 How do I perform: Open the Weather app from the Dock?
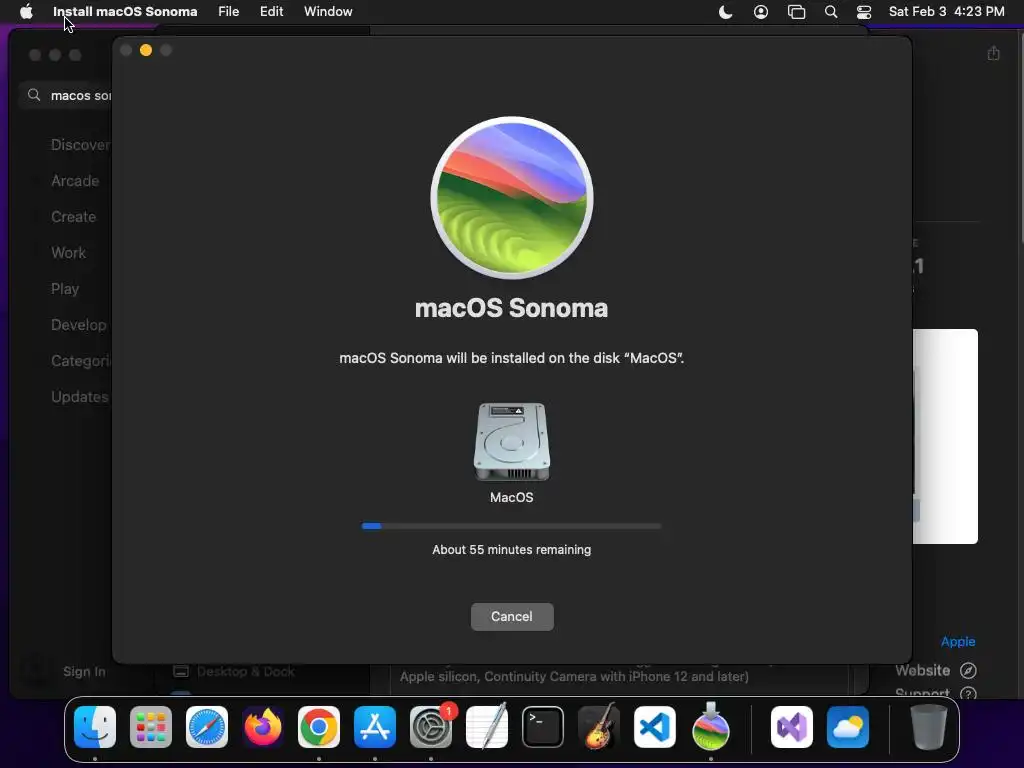(x=848, y=727)
